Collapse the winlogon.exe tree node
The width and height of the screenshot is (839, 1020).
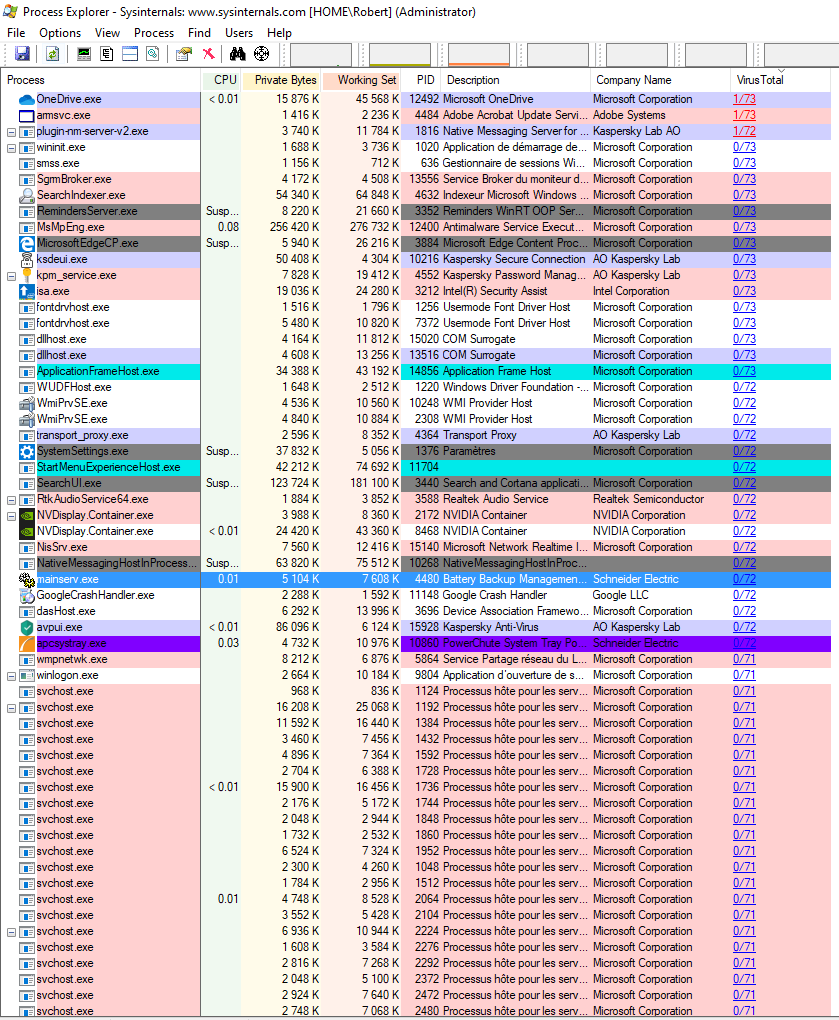[x=11, y=676]
